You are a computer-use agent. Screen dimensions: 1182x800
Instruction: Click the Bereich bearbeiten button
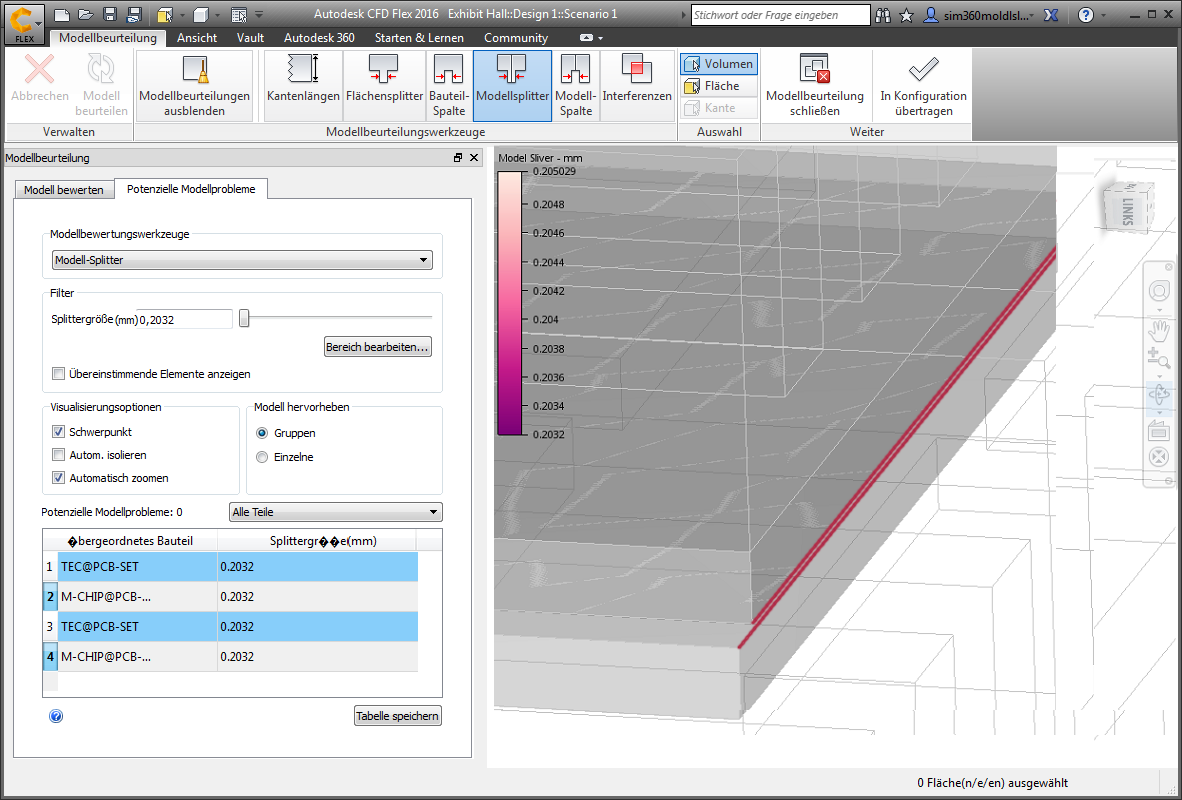[378, 347]
